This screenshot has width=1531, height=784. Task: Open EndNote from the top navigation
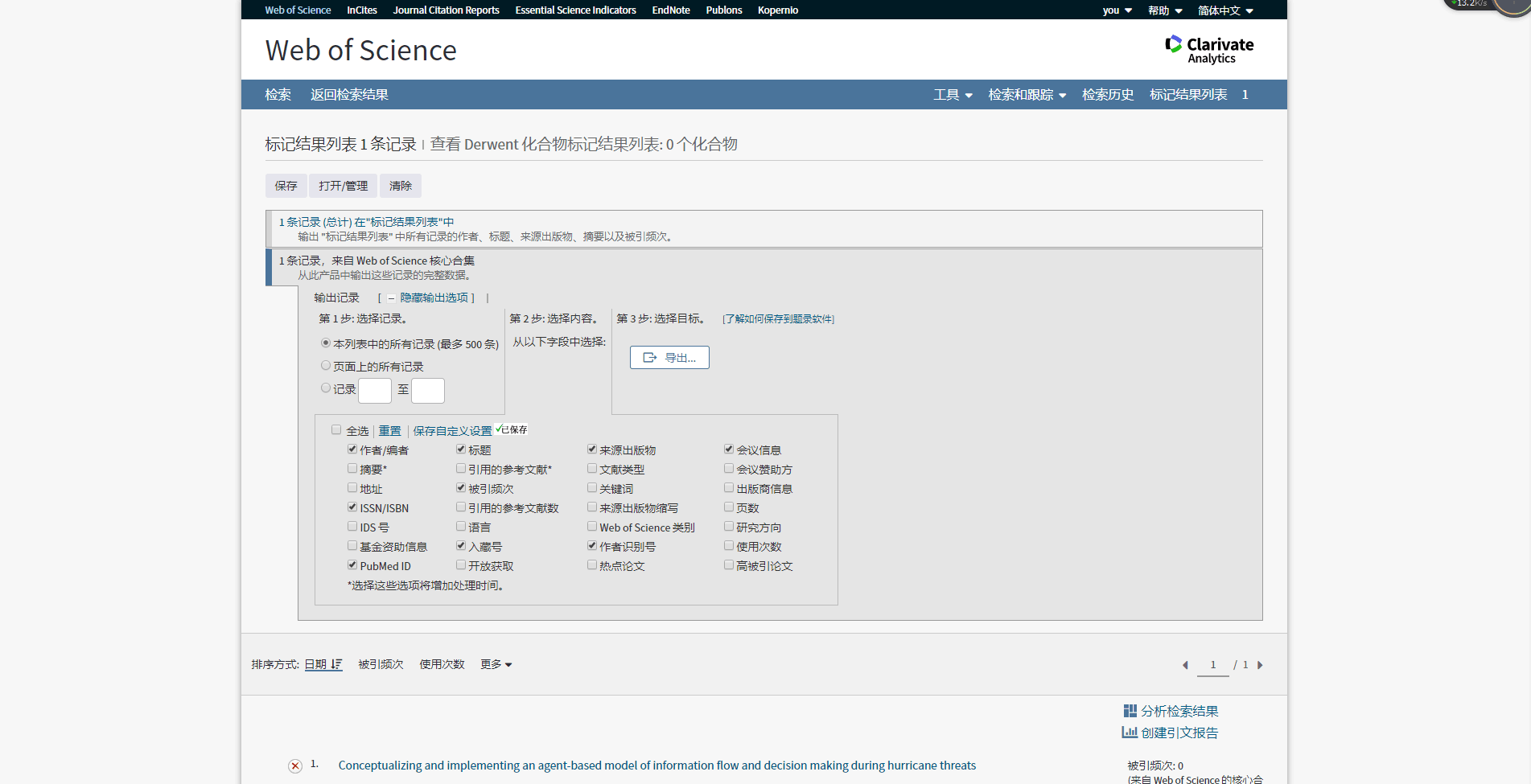pyautogui.click(x=670, y=10)
